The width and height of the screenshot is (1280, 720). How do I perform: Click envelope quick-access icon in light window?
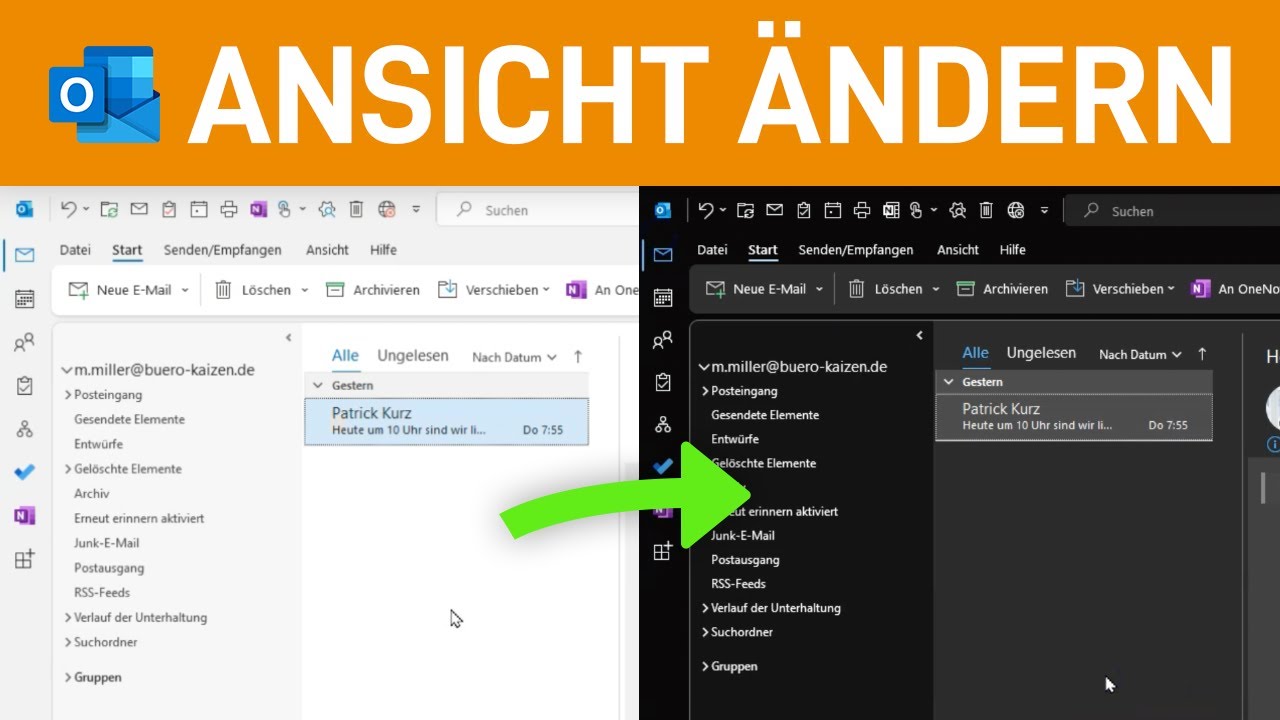coord(139,210)
